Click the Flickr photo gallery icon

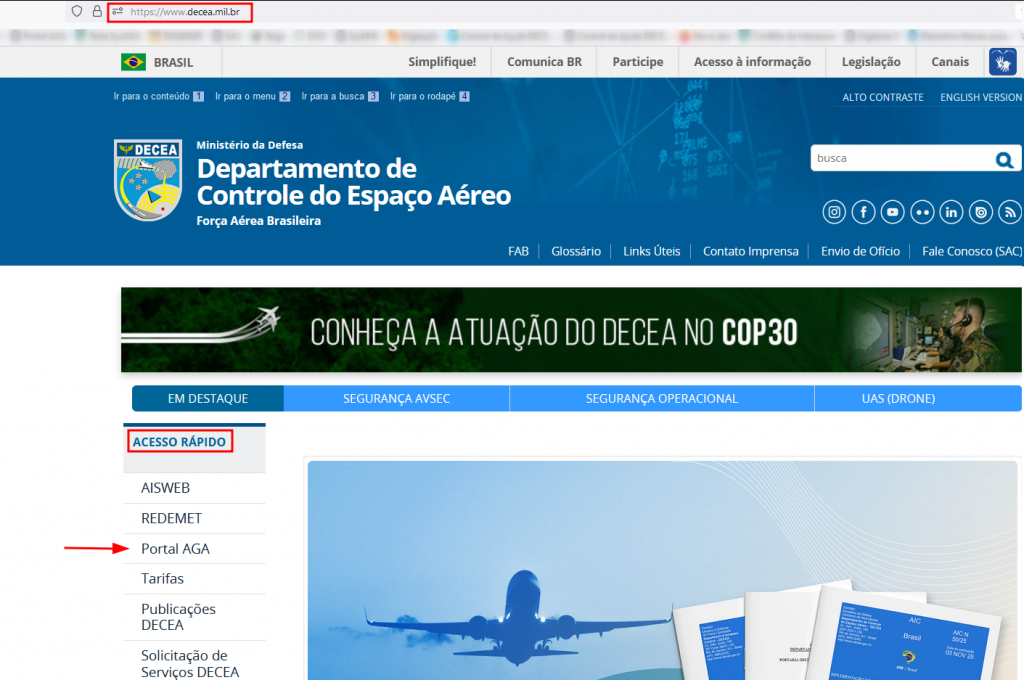pos(921,212)
